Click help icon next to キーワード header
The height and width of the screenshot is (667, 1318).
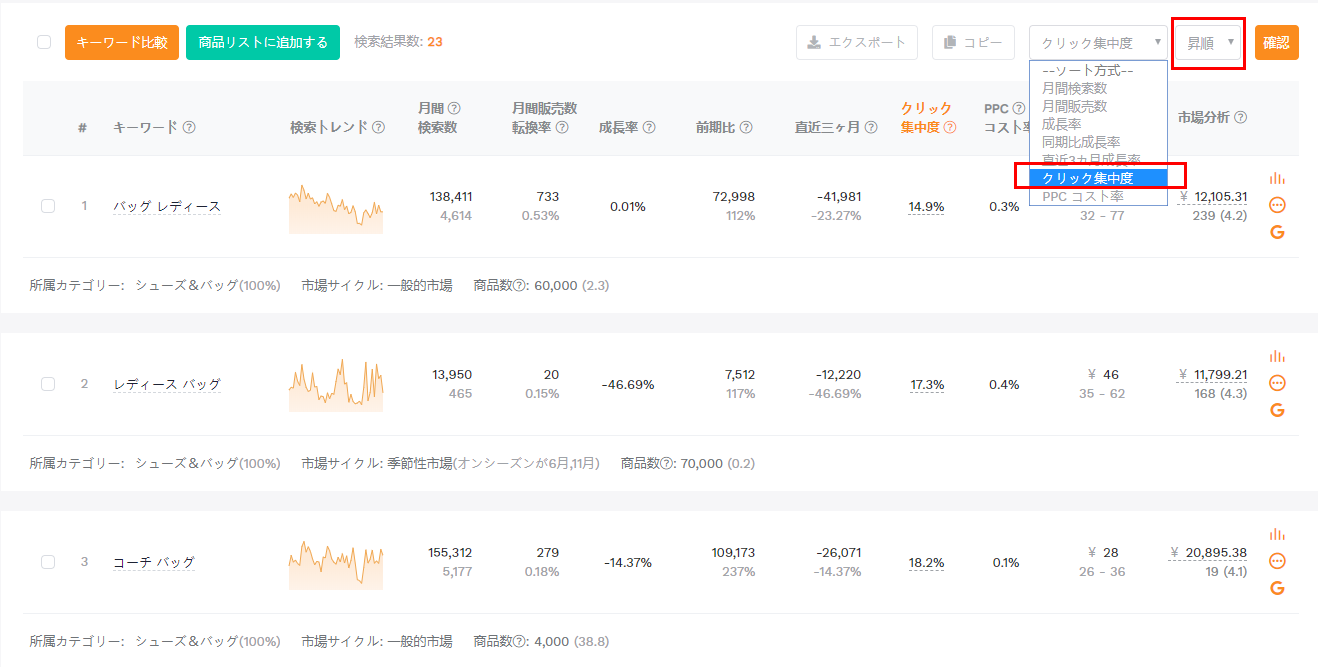click(x=189, y=127)
